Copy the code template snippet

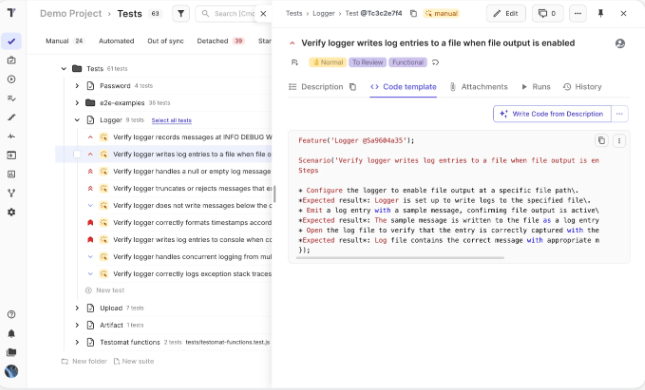coord(601,141)
